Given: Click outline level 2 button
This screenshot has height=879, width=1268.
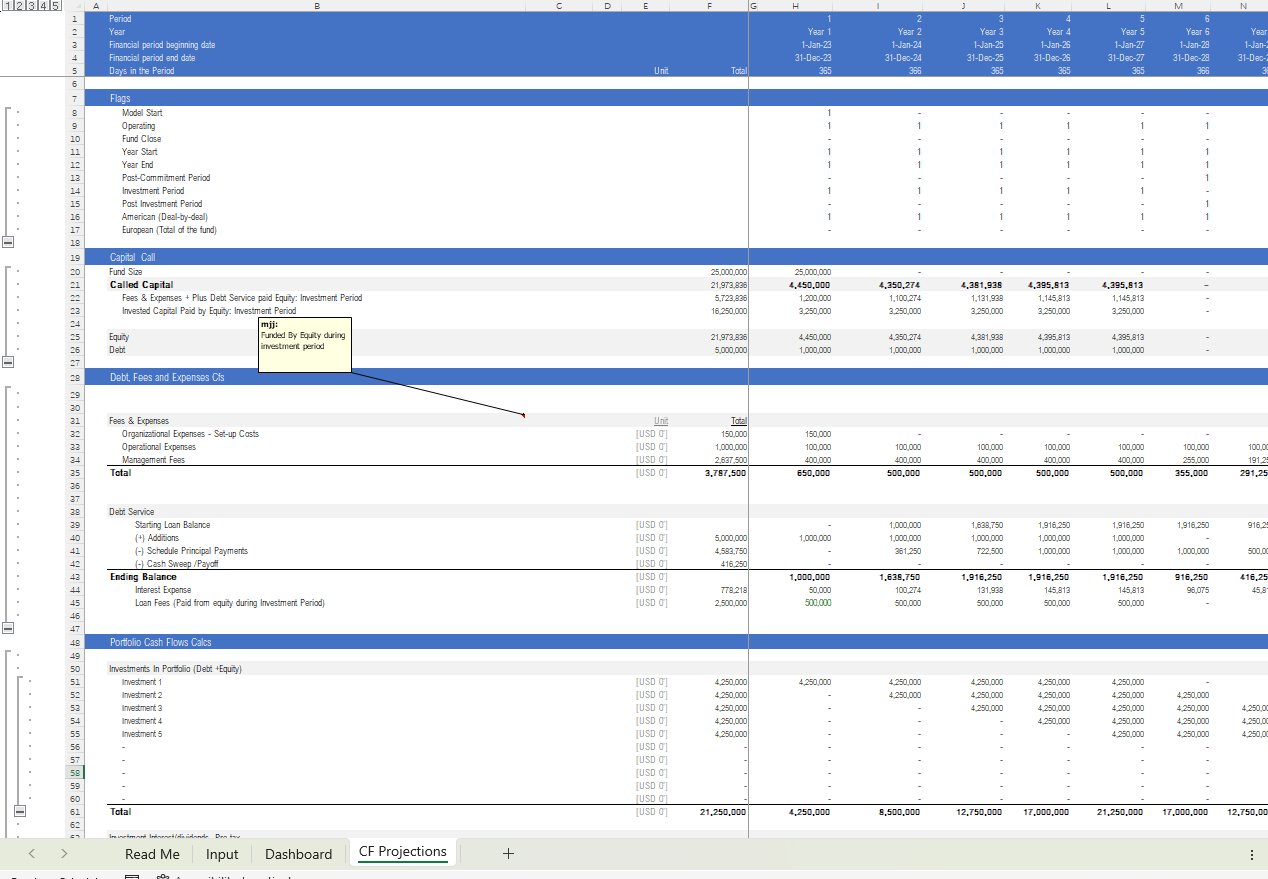Looking at the screenshot, I should (x=18, y=6).
